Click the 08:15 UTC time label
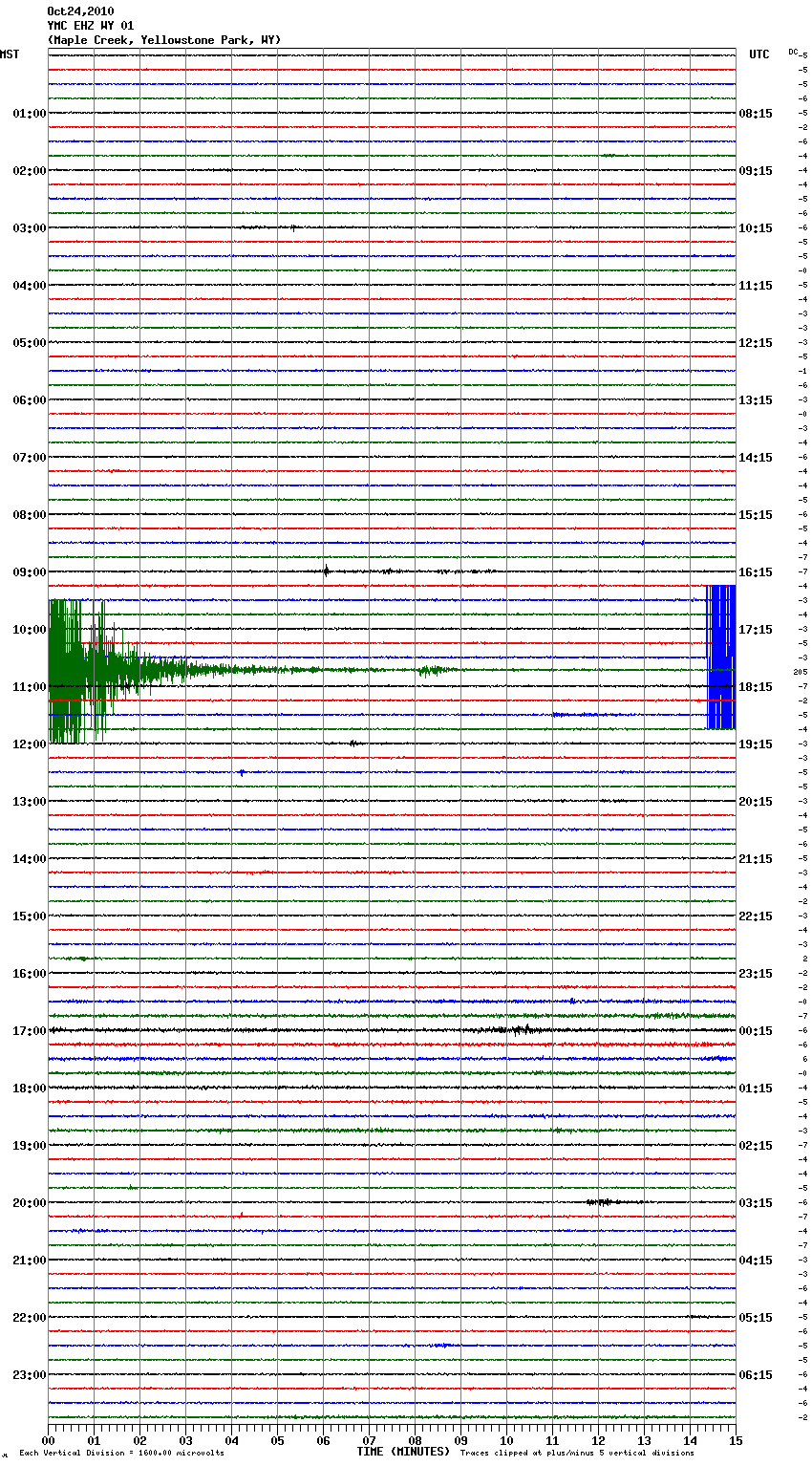This screenshot has height=1466, width=812. click(756, 114)
